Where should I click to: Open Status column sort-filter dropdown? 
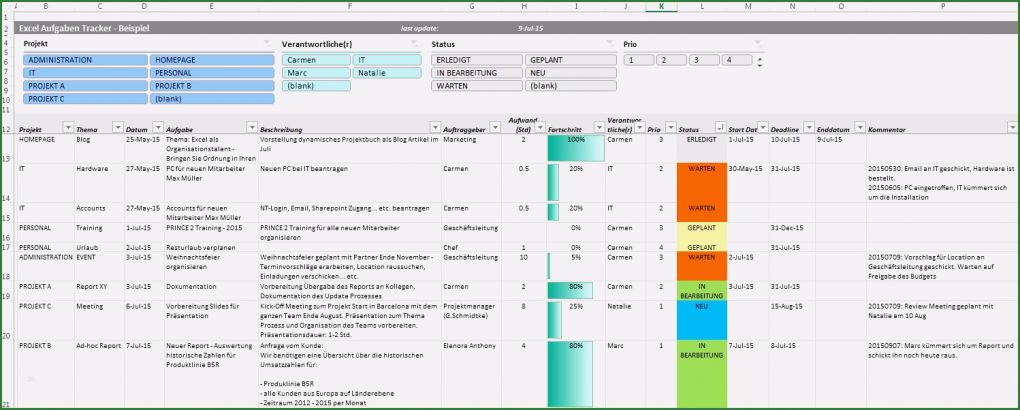[x=720, y=127]
